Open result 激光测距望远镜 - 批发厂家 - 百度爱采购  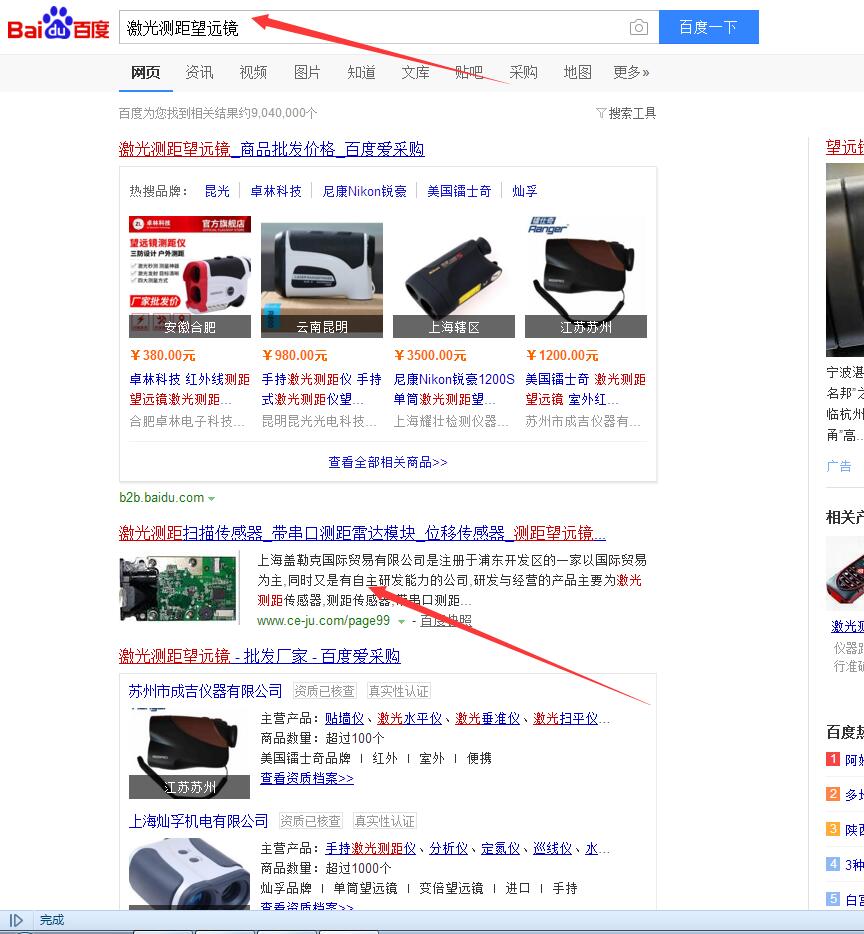click(259, 656)
